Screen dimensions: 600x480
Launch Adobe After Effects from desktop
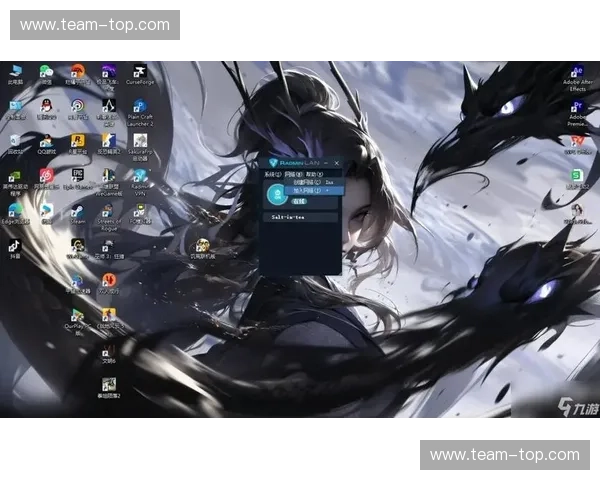click(x=577, y=73)
